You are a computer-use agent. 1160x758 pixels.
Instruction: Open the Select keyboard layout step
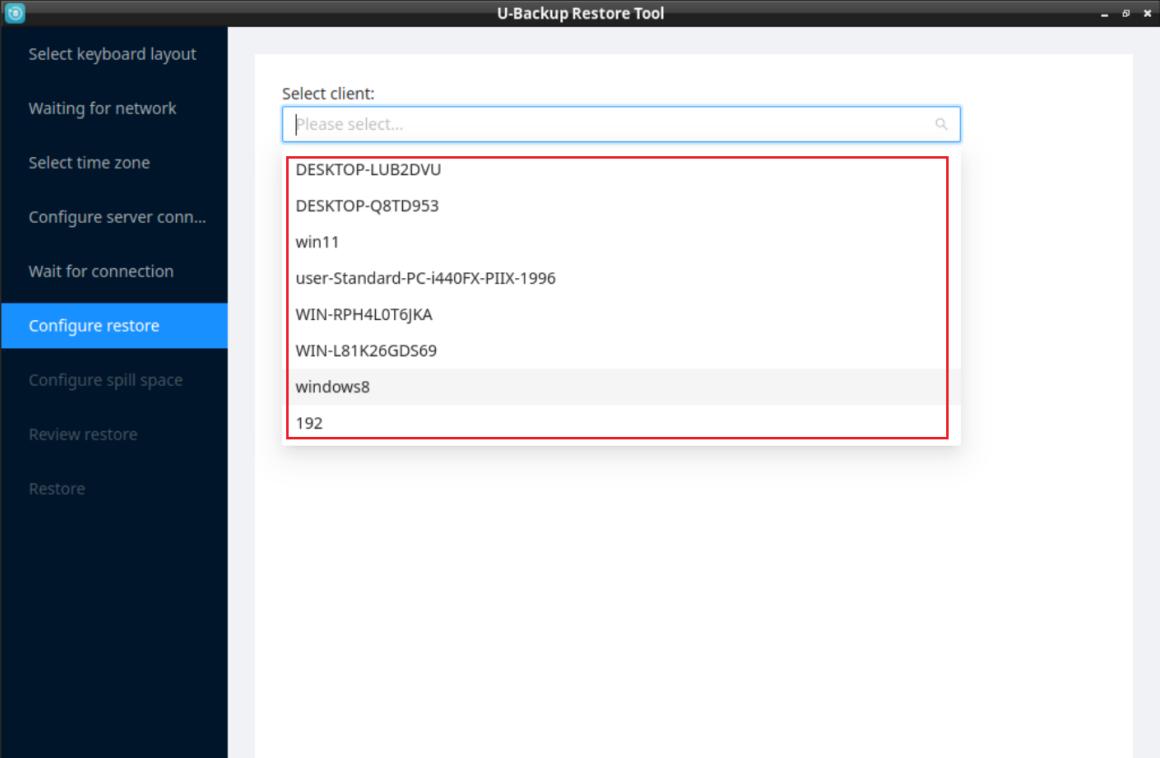pos(112,55)
